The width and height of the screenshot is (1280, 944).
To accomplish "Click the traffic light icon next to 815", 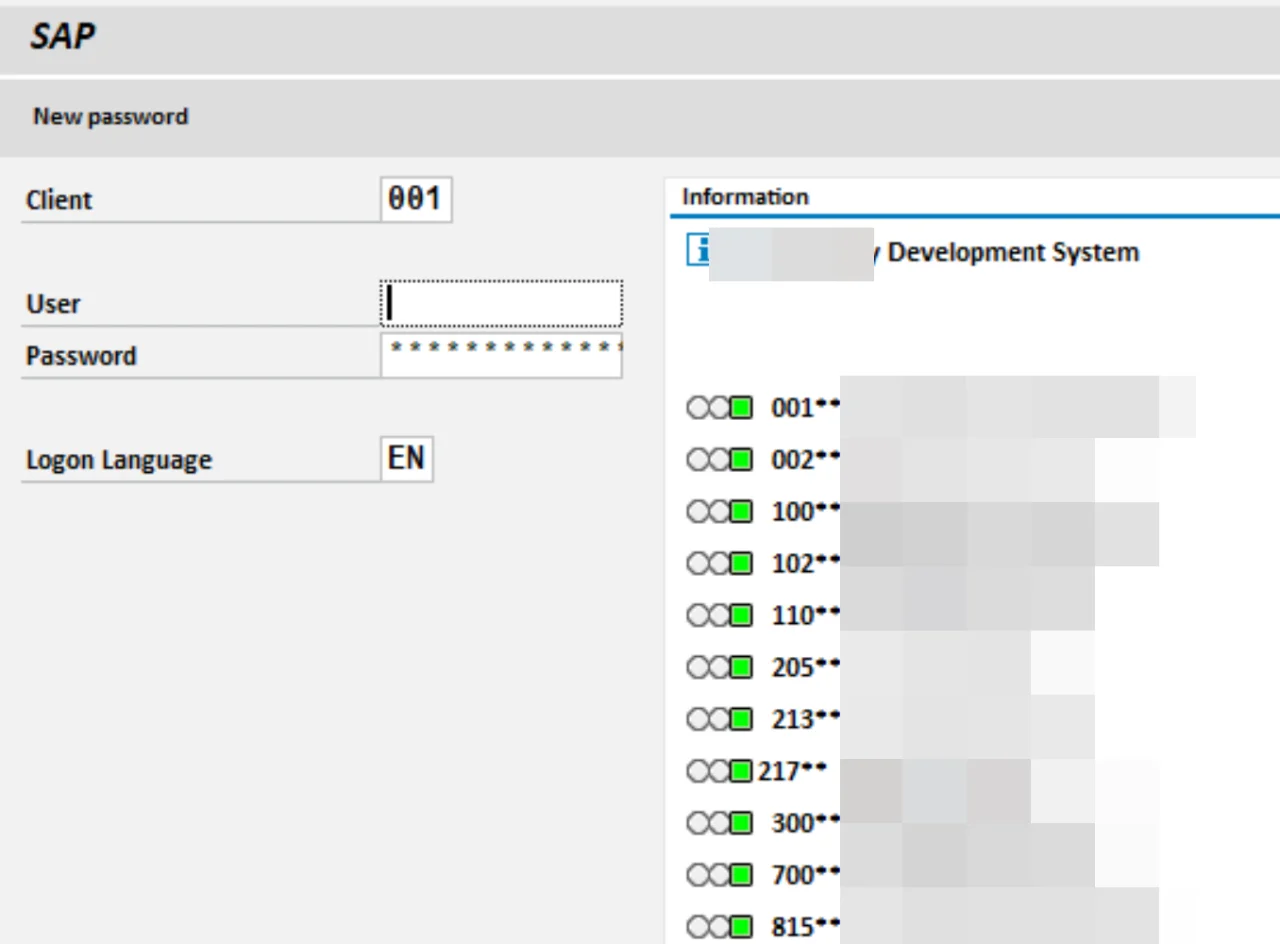I will (x=719, y=927).
